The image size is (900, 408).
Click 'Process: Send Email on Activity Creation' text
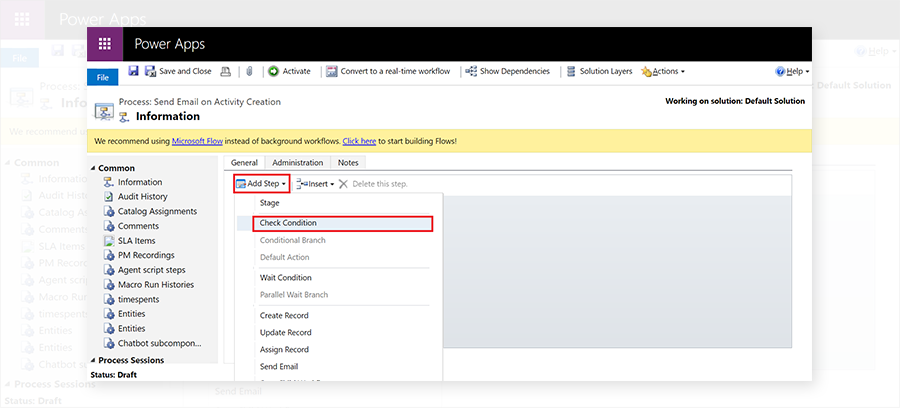(x=200, y=102)
